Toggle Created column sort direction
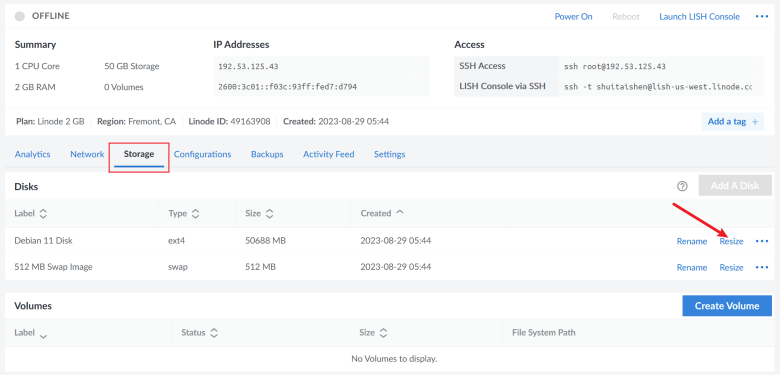This screenshot has height=375, width=780. click(399, 213)
